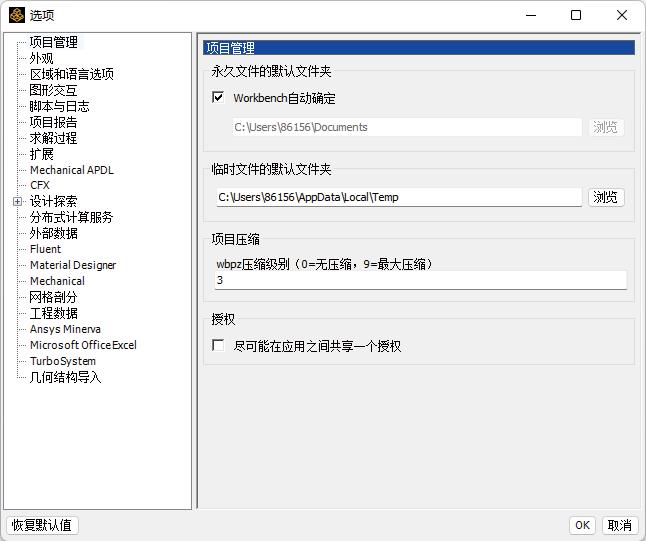Click the temporary folder path field

[399, 197]
